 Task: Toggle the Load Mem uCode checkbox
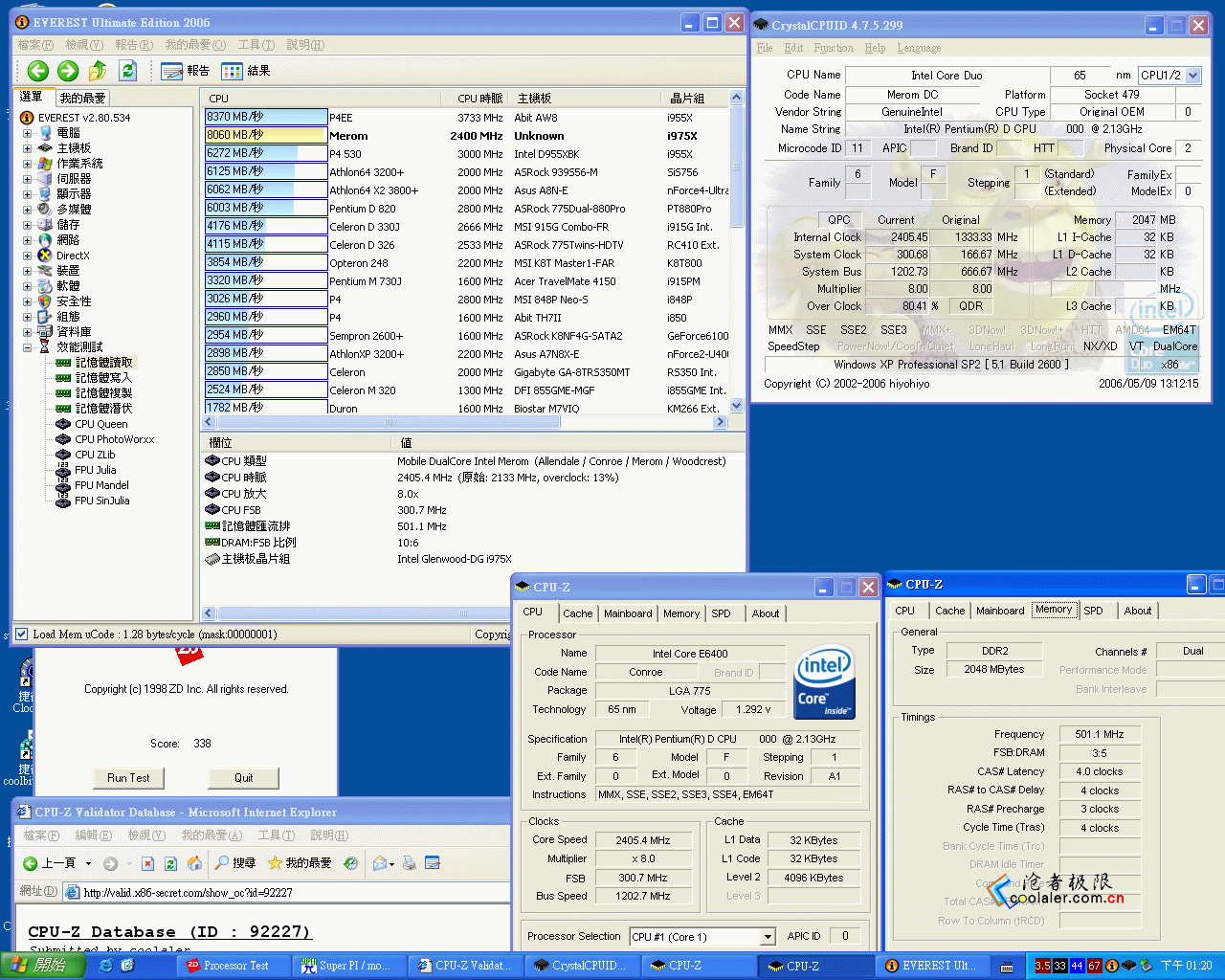(21, 634)
